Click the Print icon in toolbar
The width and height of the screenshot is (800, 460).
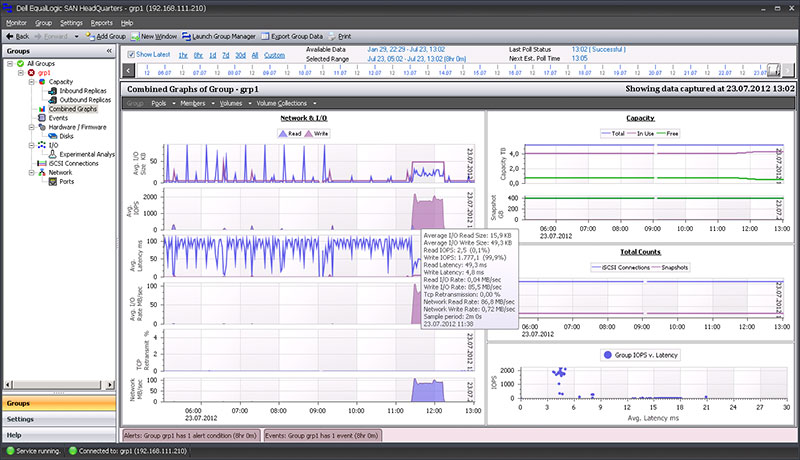tap(332, 36)
